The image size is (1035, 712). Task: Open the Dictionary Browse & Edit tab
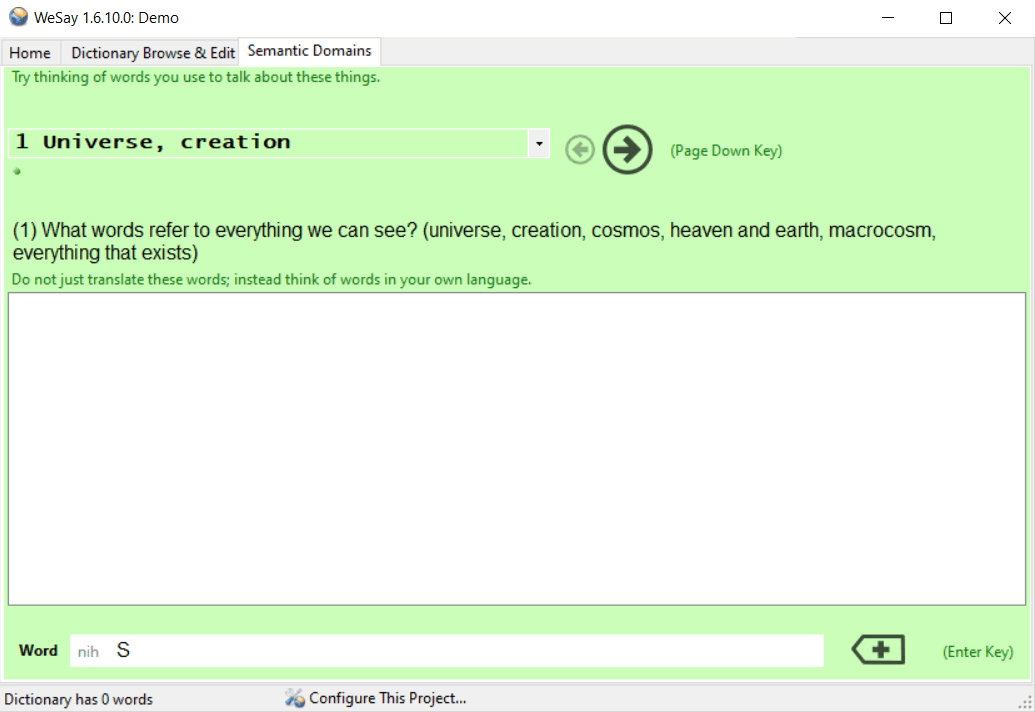pos(150,52)
